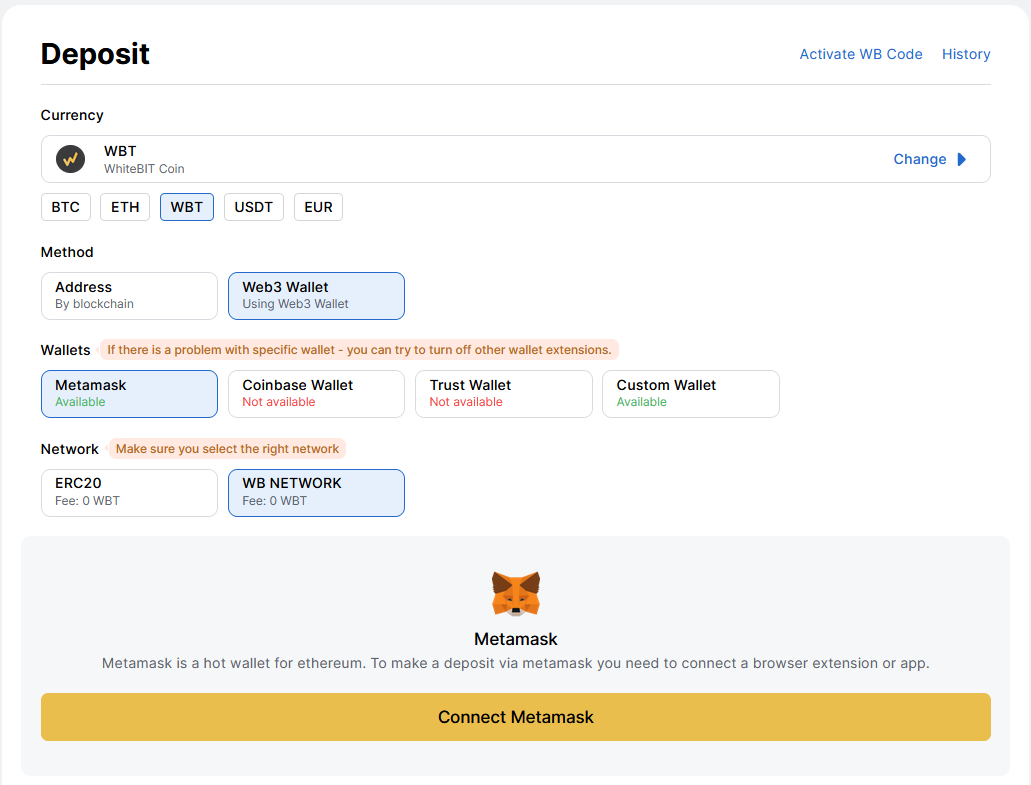Click the Metamask fox logo
Viewport: 1031px width, 785px height.
pos(516,593)
